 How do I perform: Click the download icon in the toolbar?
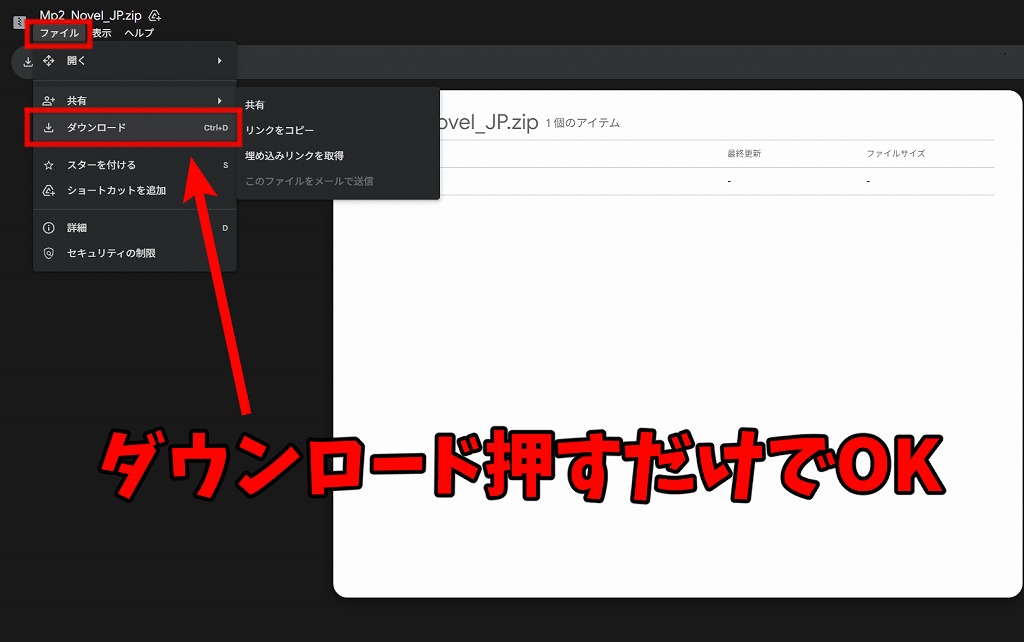pyautogui.click(x=28, y=62)
